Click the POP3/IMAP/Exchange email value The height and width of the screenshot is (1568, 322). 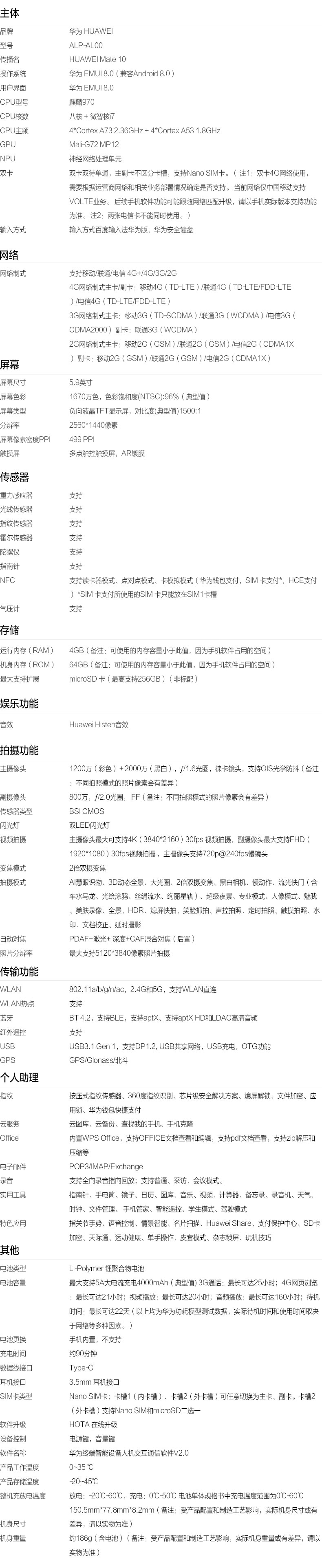pyautogui.click(x=106, y=1167)
